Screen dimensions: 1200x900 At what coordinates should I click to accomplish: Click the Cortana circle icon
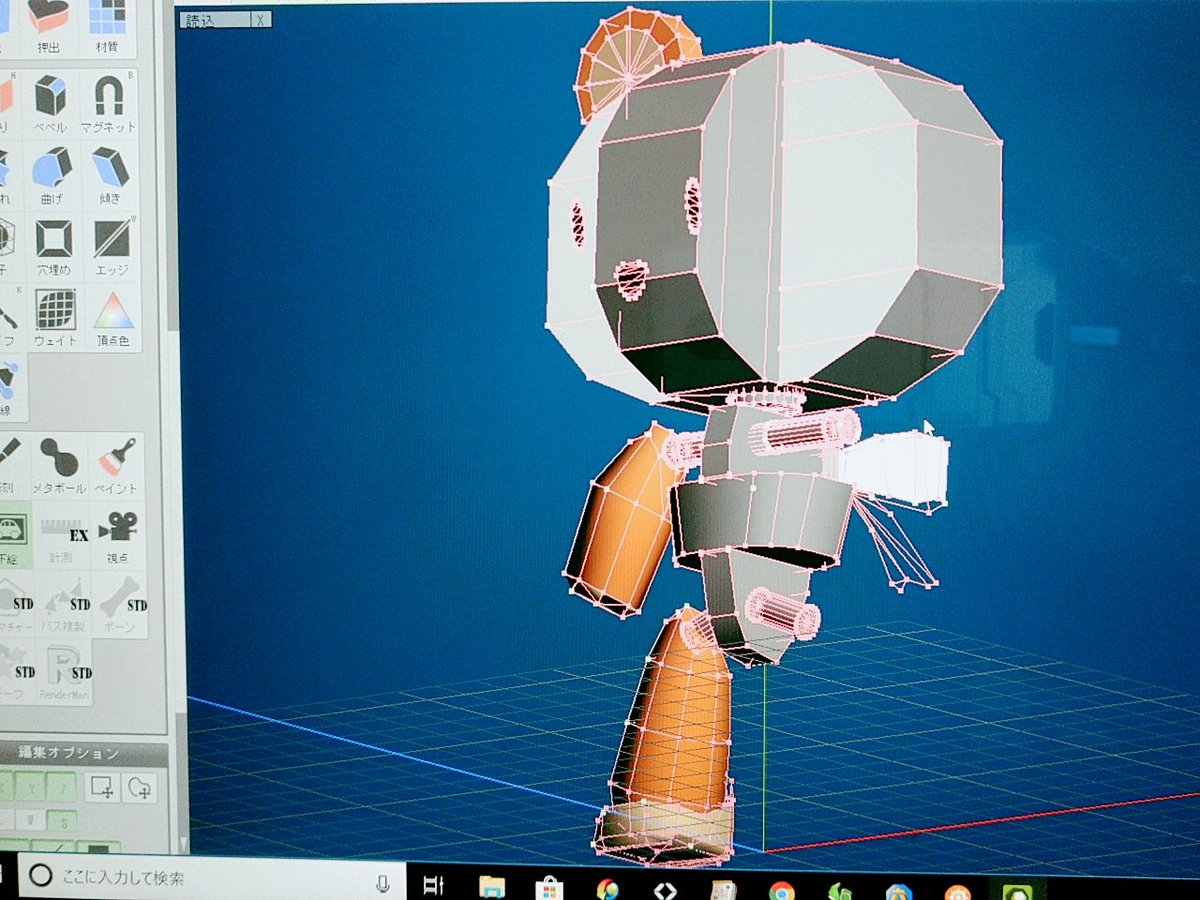pos(39,878)
